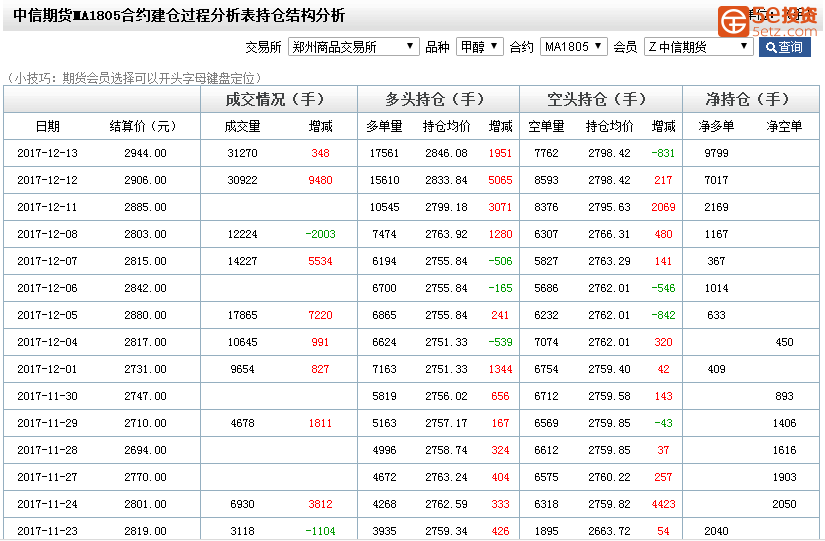Click the 成交量 column header
The width and height of the screenshot is (825, 541).
[x=242, y=126]
